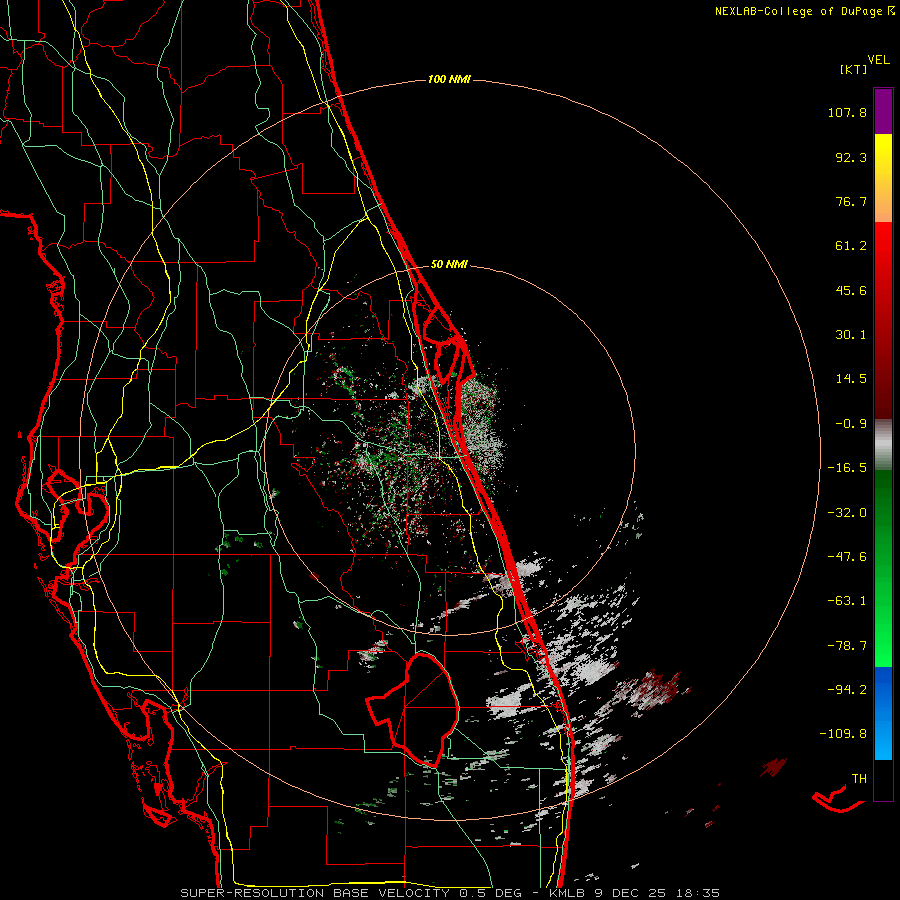Click the 61.2 scale value

[851, 246]
